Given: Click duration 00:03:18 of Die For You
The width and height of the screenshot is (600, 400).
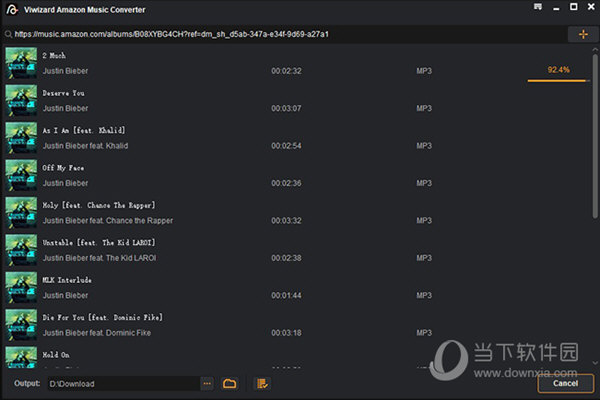Looking at the screenshot, I should 286,333.
